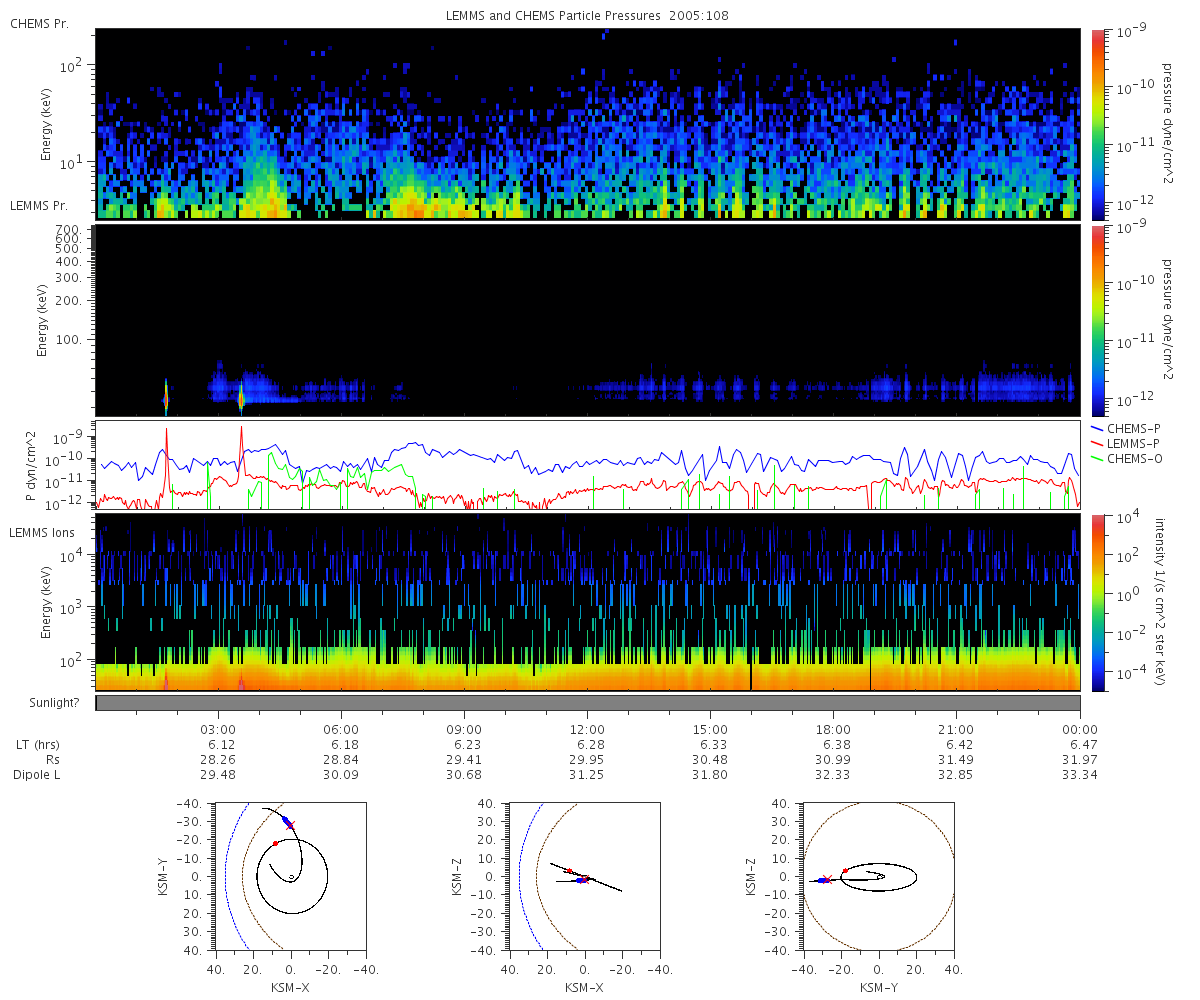Click the LEMMS Ions intensity color bar

(1098, 603)
